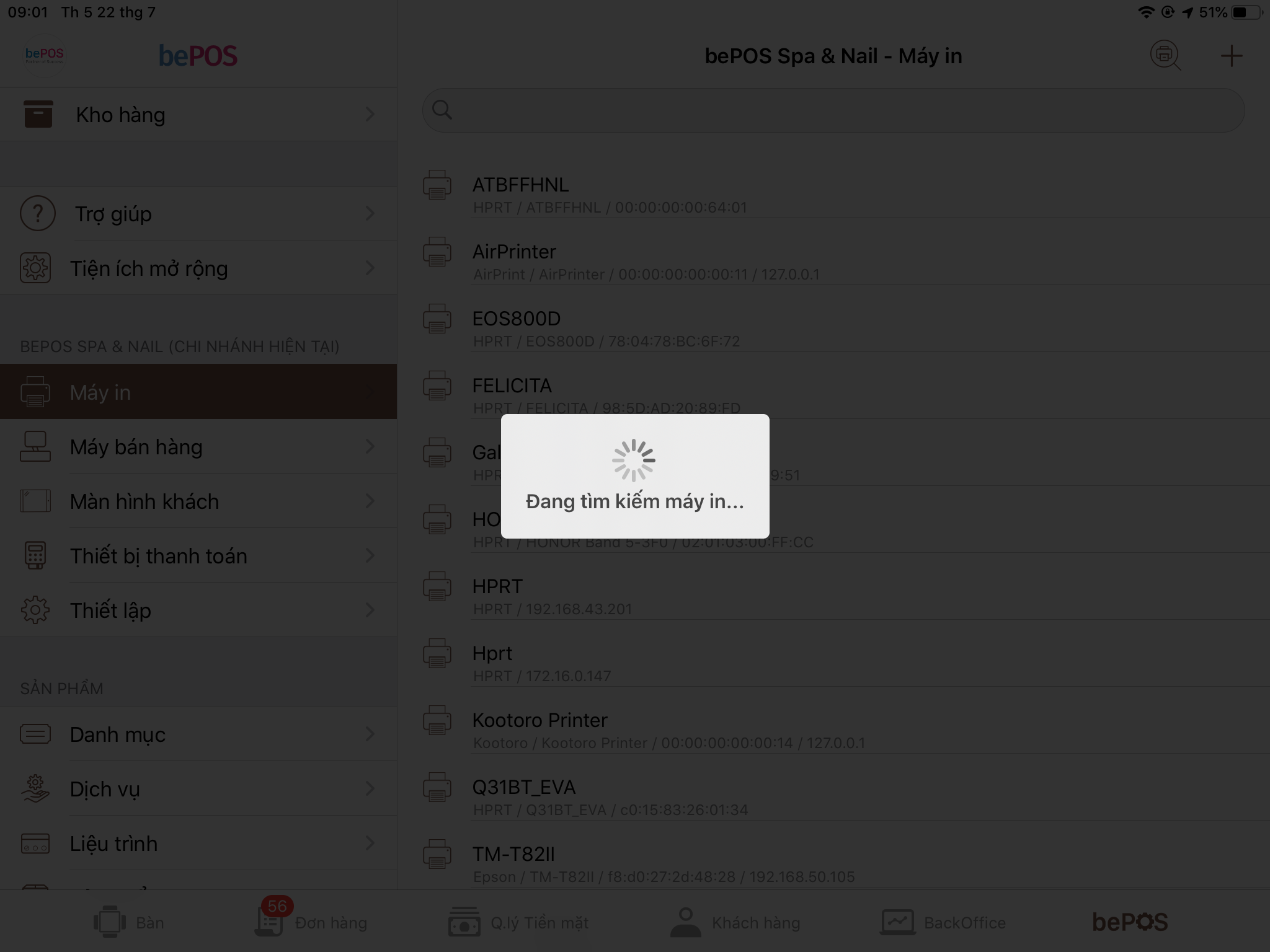Screen dimensions: 1270x952
Task: Click printer icon beside FELICITA
Action: tap(437, 386)
